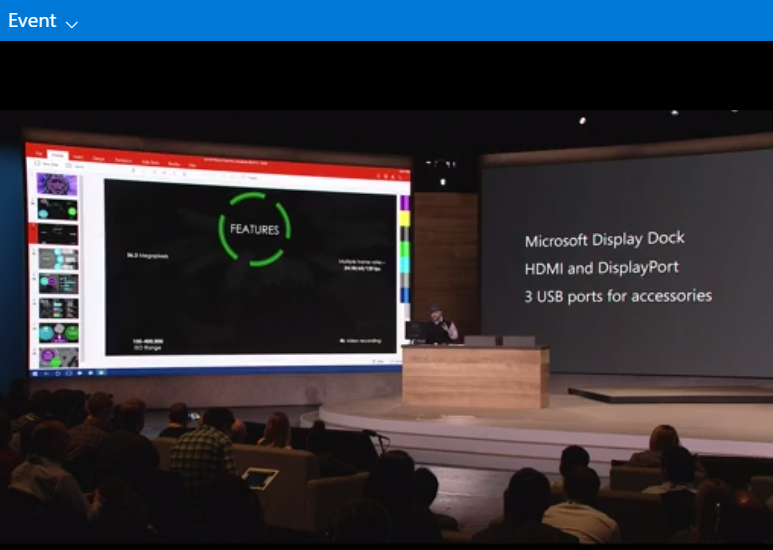Screen dimensions: 773x550
Task: Select the Home tab in projected PowerPoint
Action: [58, 155]
